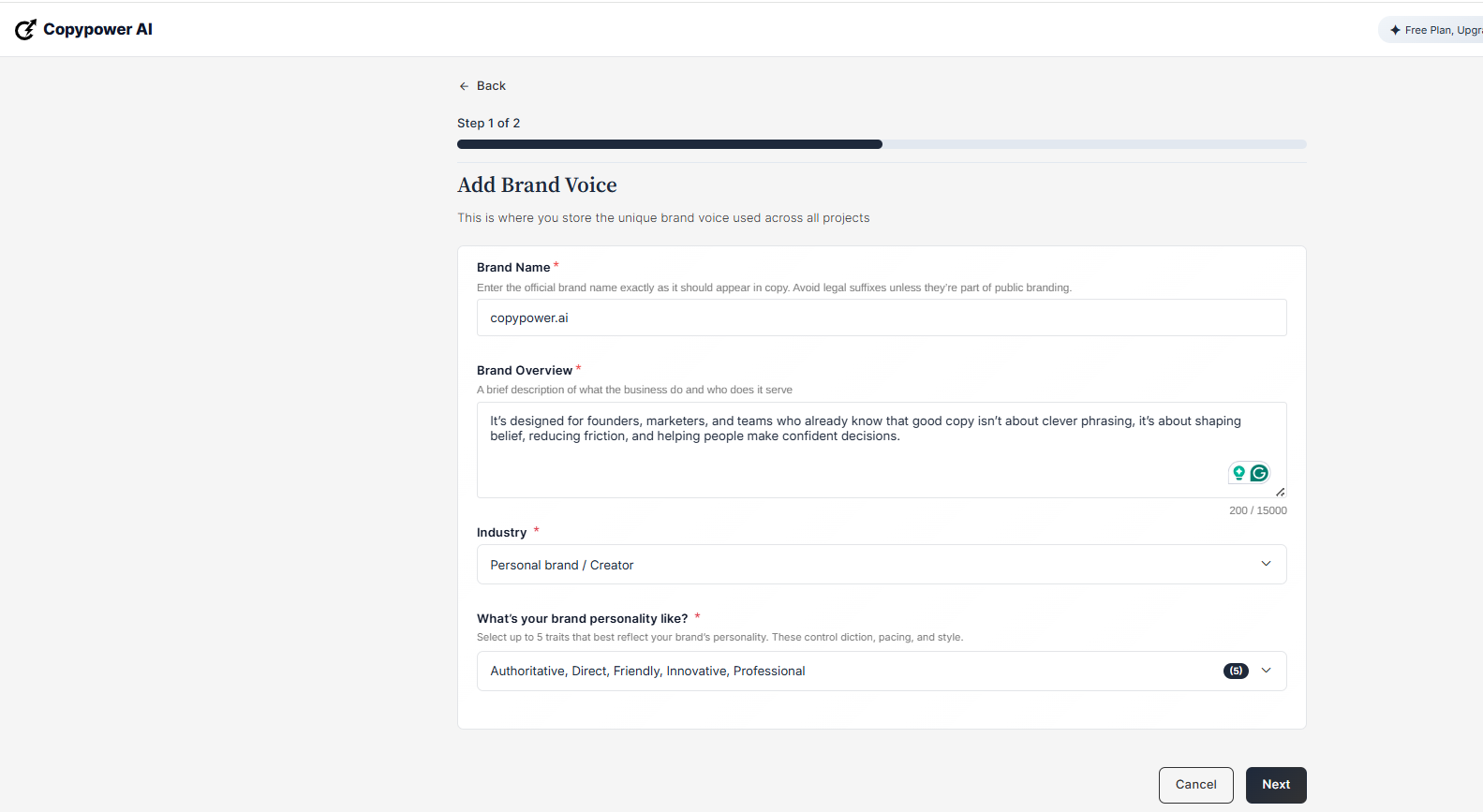Click the Copypower AI logo icon
Image resolution: width=1483 pixels, height=812 pixels.
[x=25, y=30]
